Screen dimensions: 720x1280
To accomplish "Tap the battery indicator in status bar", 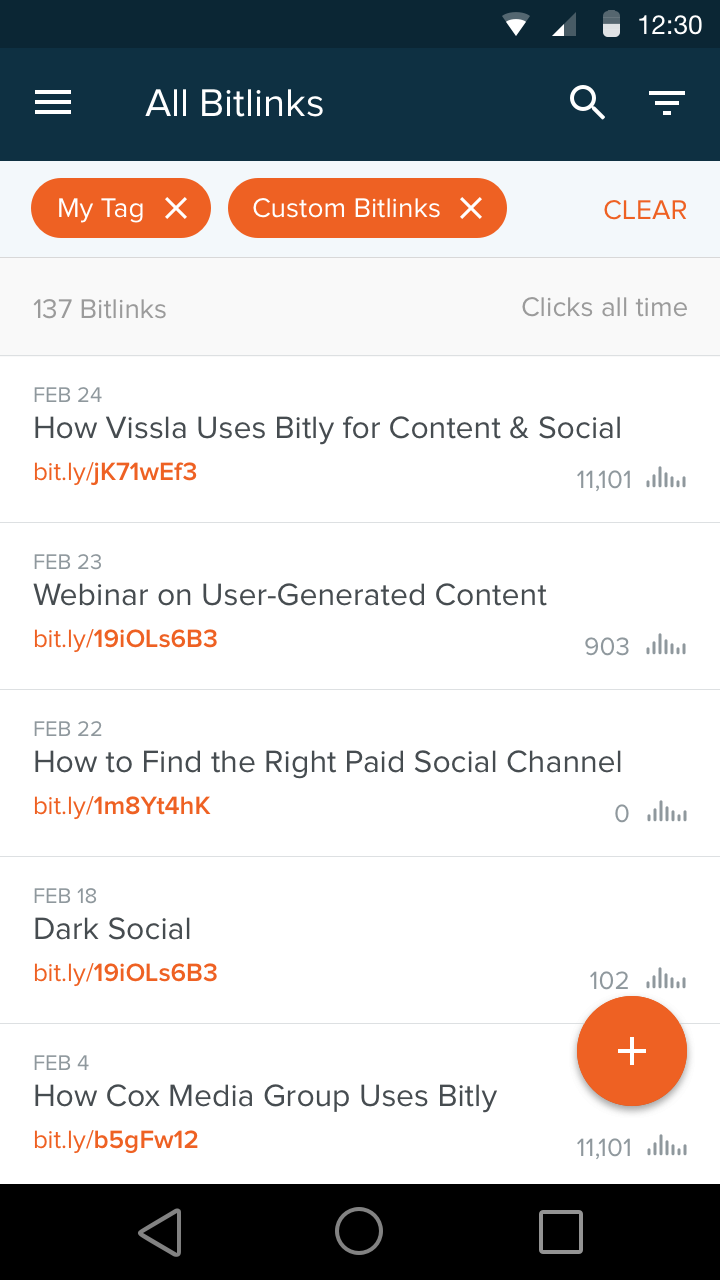I will 608,25.
